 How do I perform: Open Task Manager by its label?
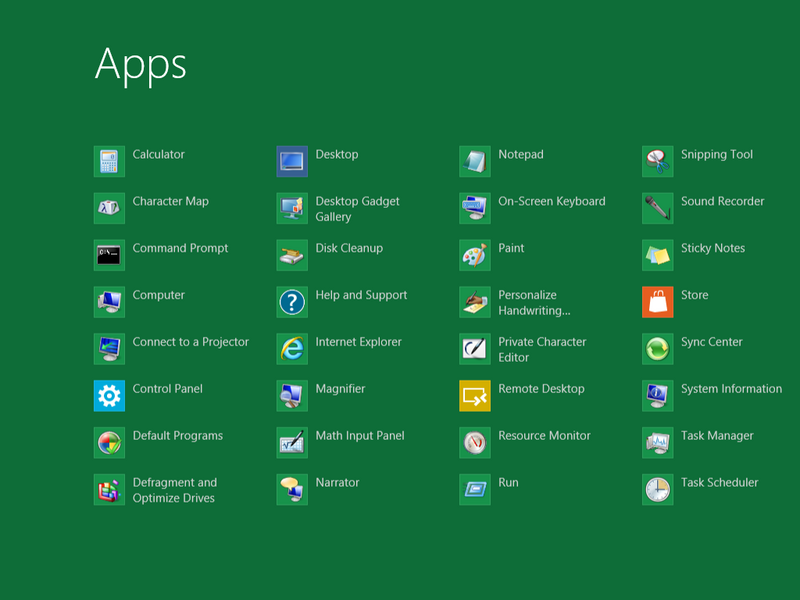(717, 436)
